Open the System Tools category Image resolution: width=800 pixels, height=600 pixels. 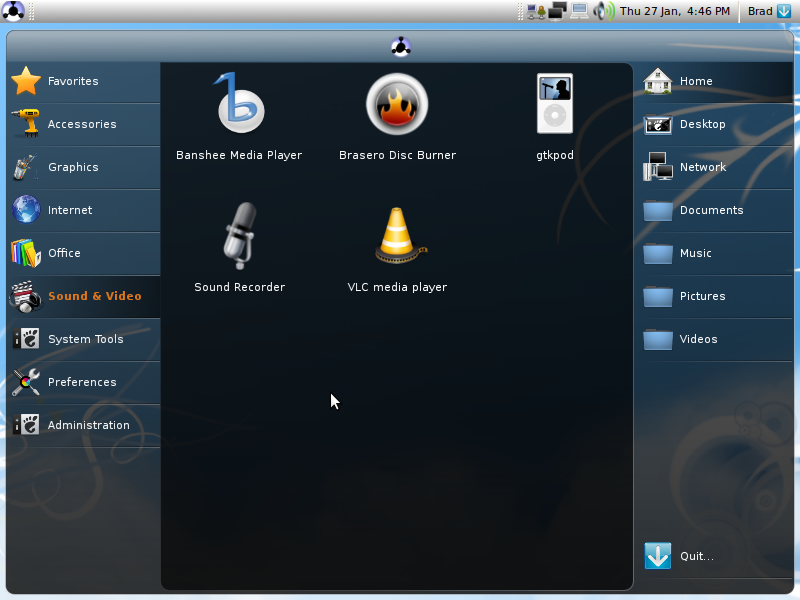point(84,339)
